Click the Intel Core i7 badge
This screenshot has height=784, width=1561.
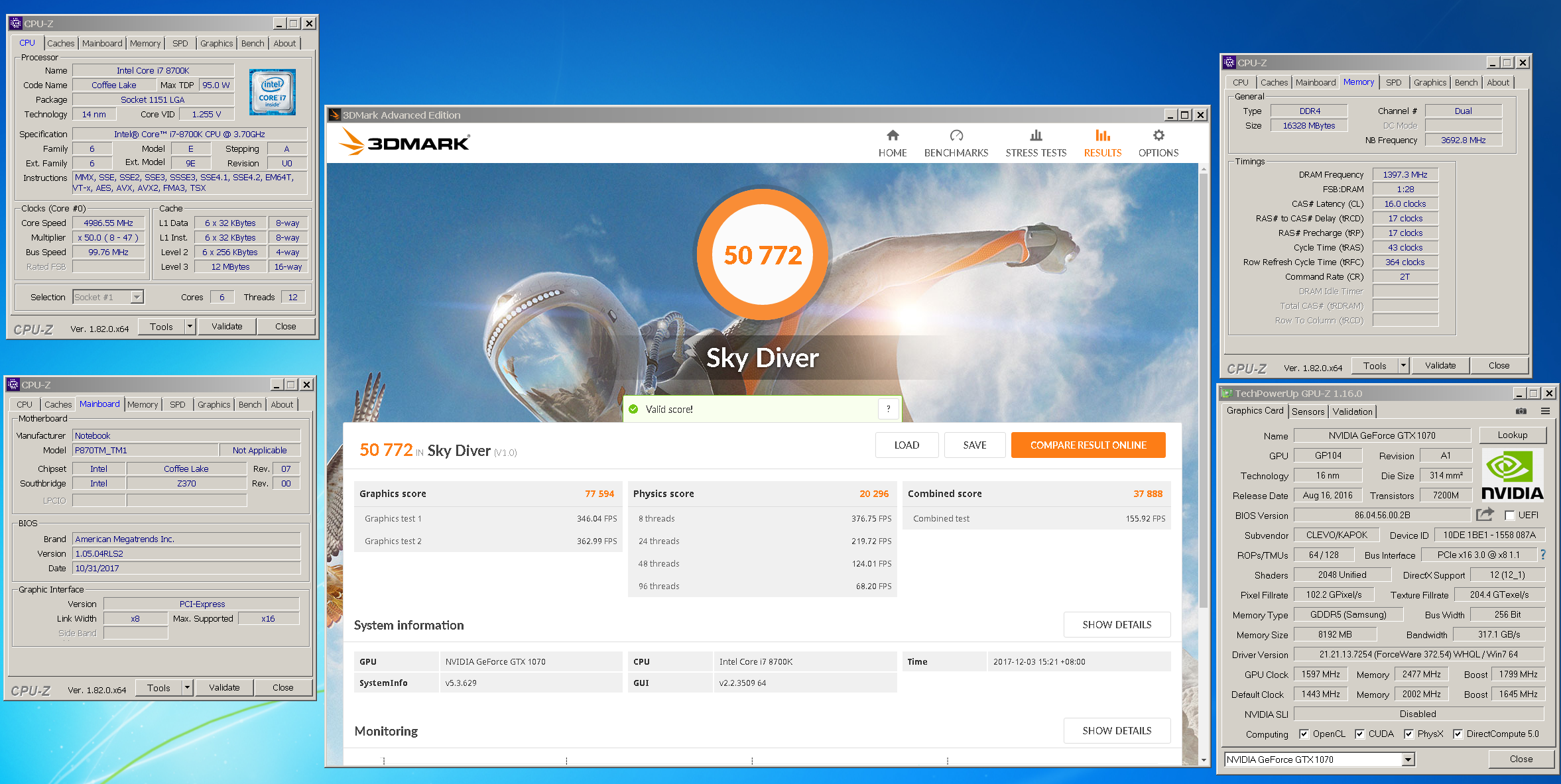273,92
